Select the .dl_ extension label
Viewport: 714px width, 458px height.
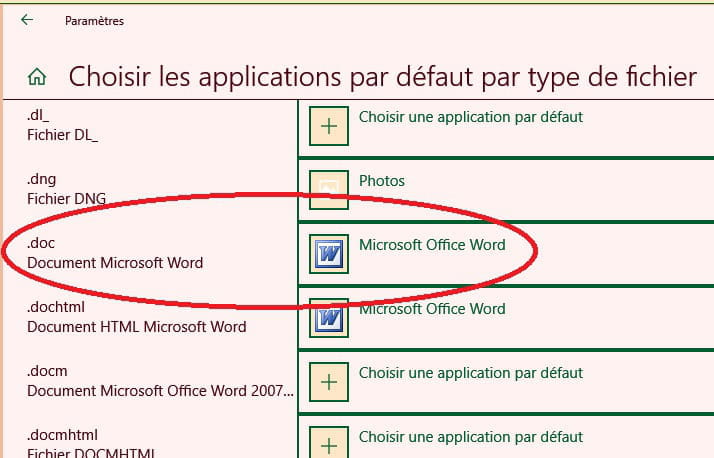click(38, 115)
